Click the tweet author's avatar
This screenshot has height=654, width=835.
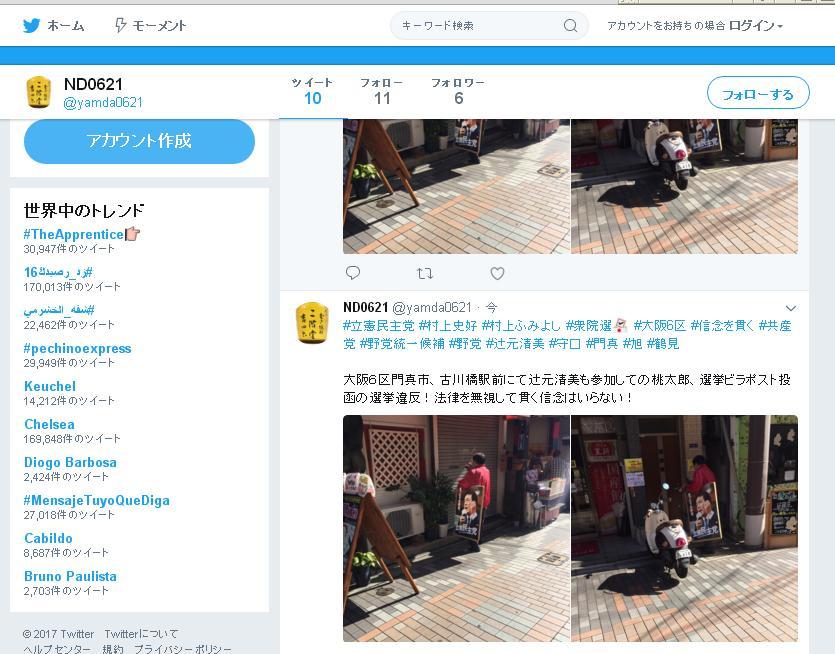(x=312, y=323)
